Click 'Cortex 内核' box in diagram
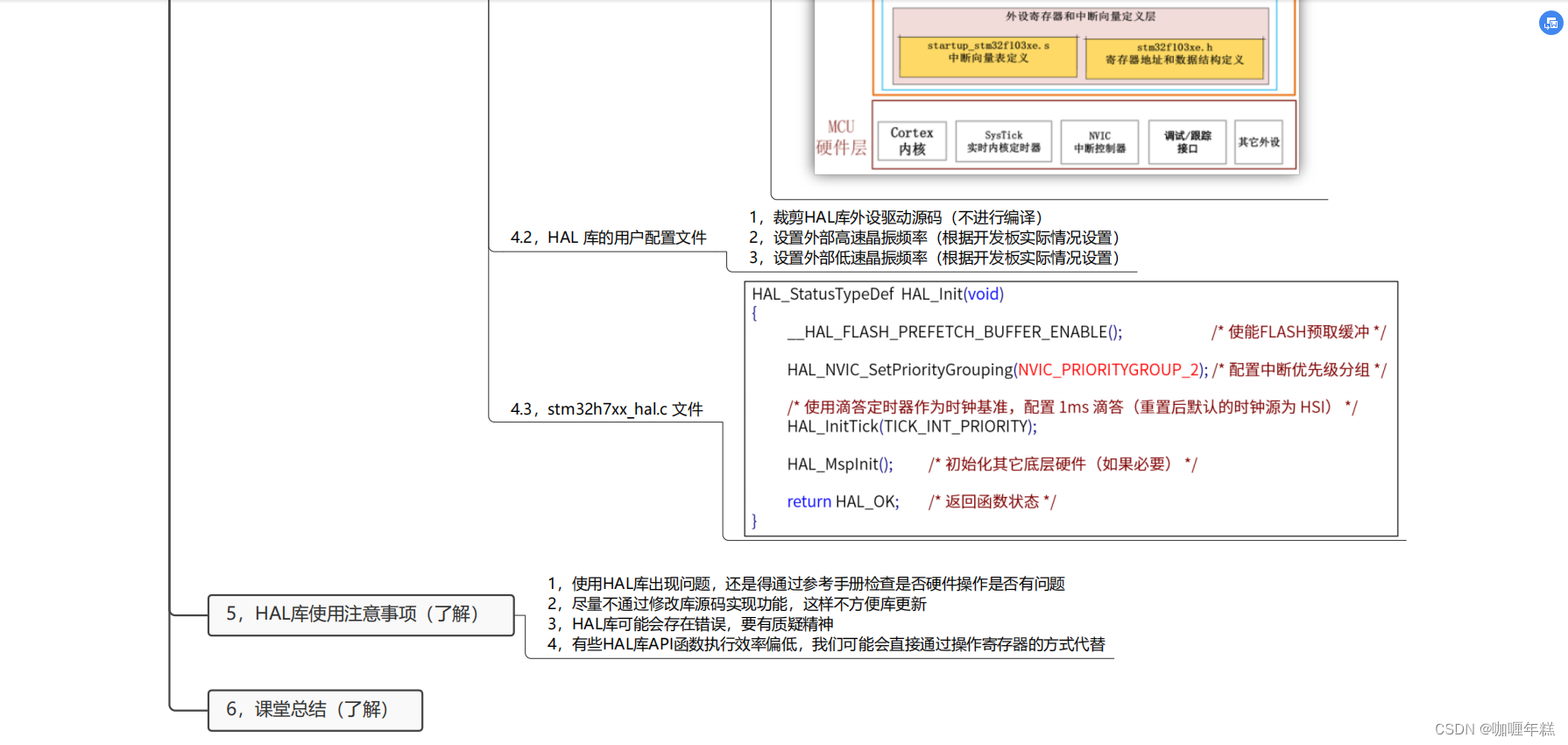Viewport: 1568px width, 745px height. pos(912,141)
